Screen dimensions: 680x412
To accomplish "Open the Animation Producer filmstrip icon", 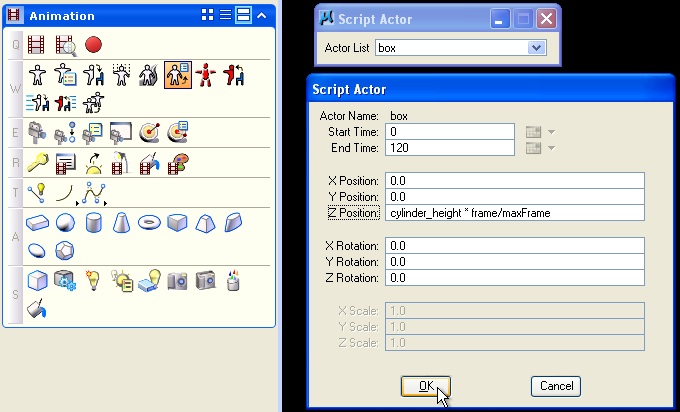I will point(36,45).
